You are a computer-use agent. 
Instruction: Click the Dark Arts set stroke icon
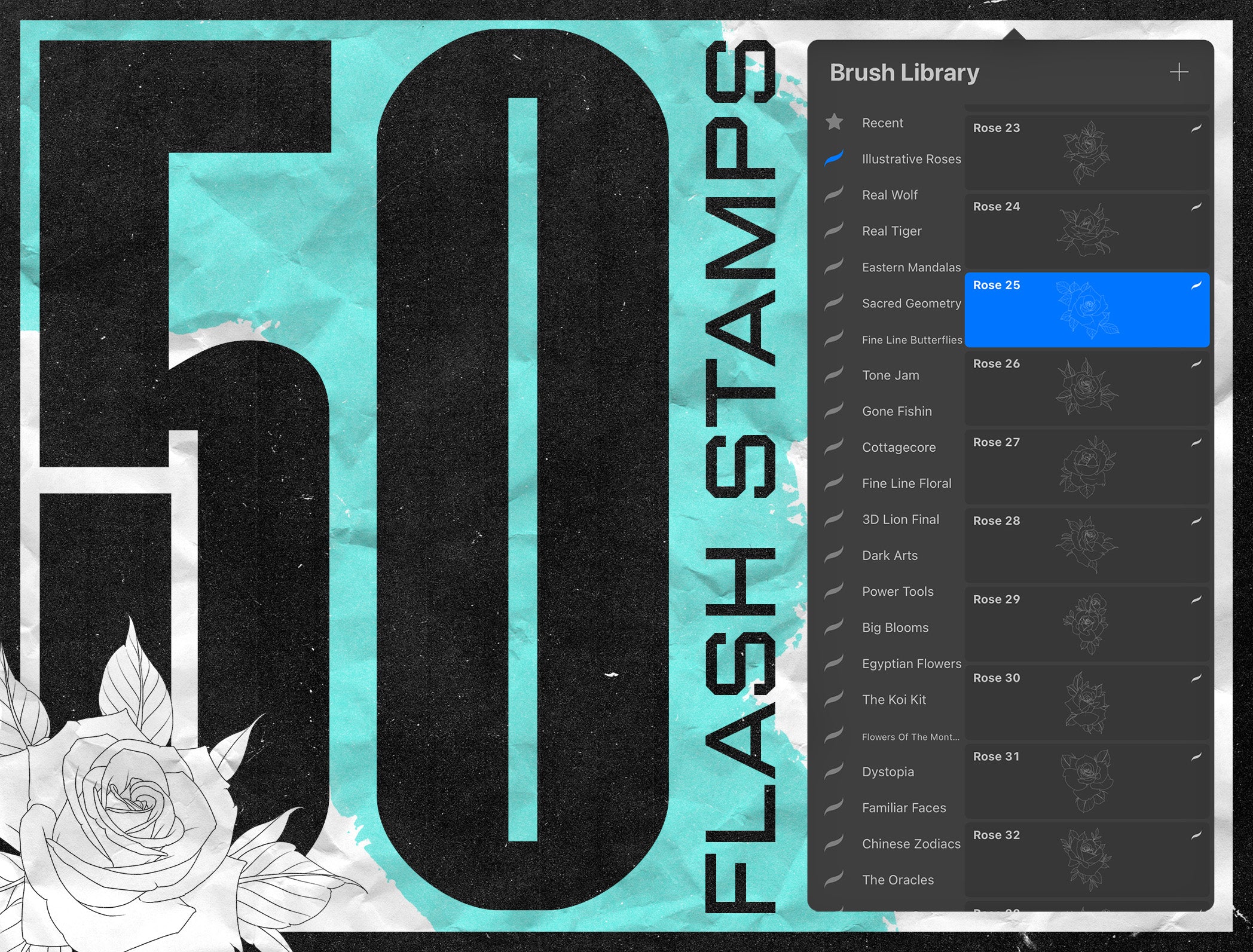pyautogui.click(x=834, y=555)
